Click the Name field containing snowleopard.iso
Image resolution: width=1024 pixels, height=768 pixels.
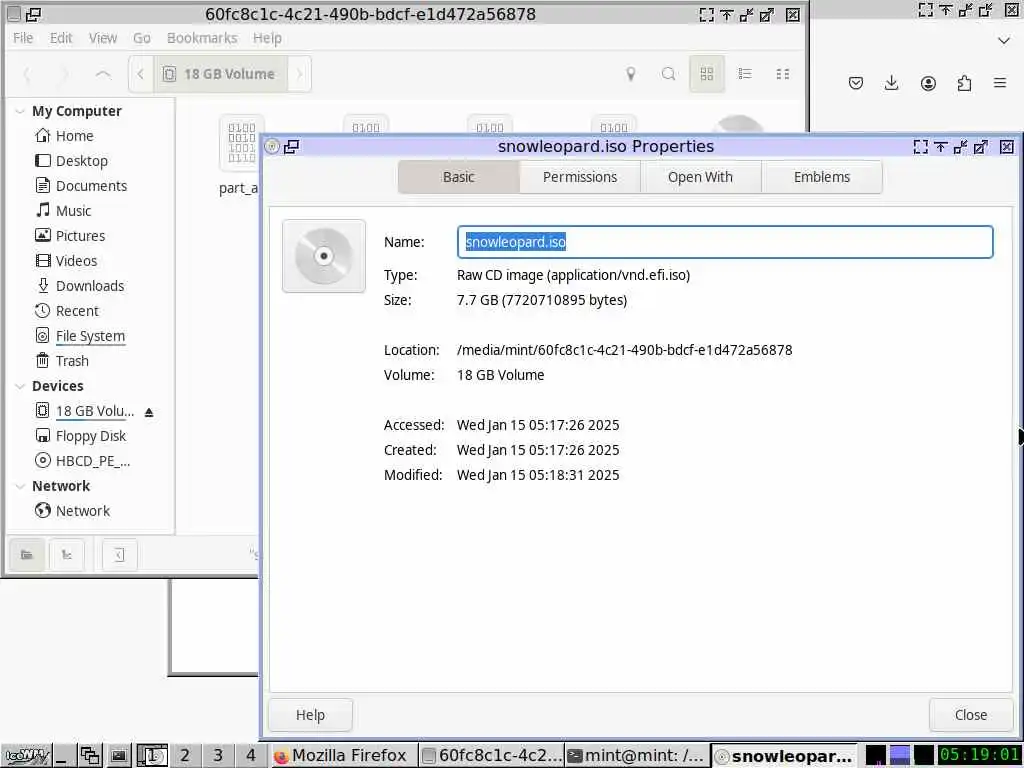click(x=725, y=242)
